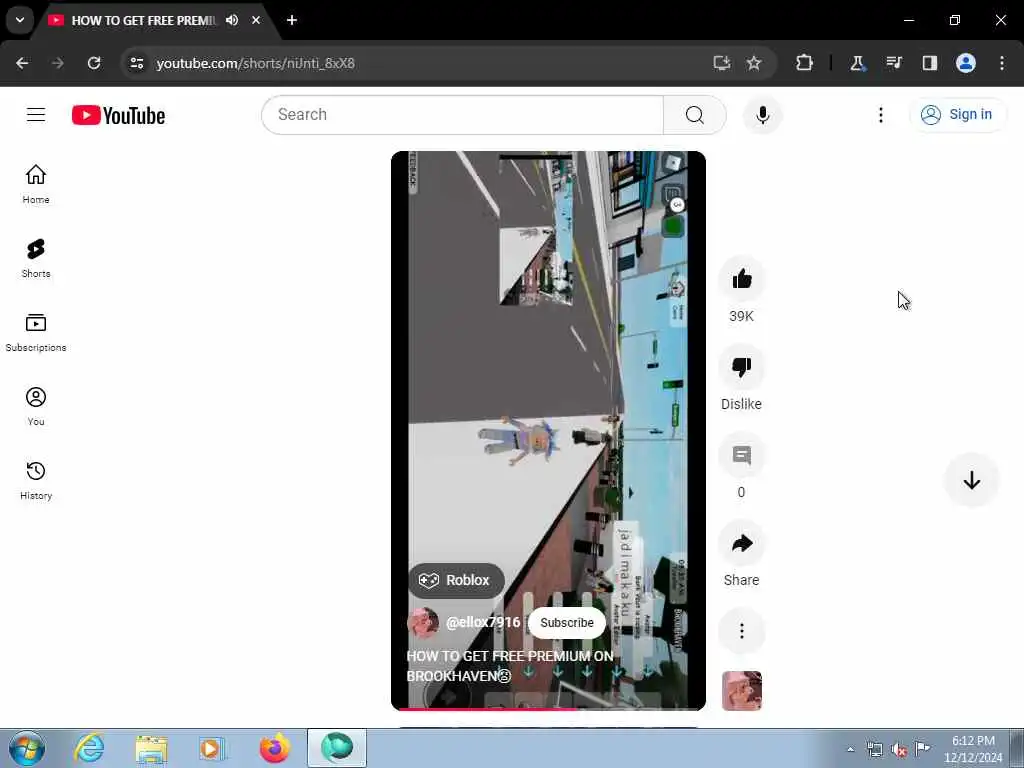Open a new browser tab

click(292, 20)
